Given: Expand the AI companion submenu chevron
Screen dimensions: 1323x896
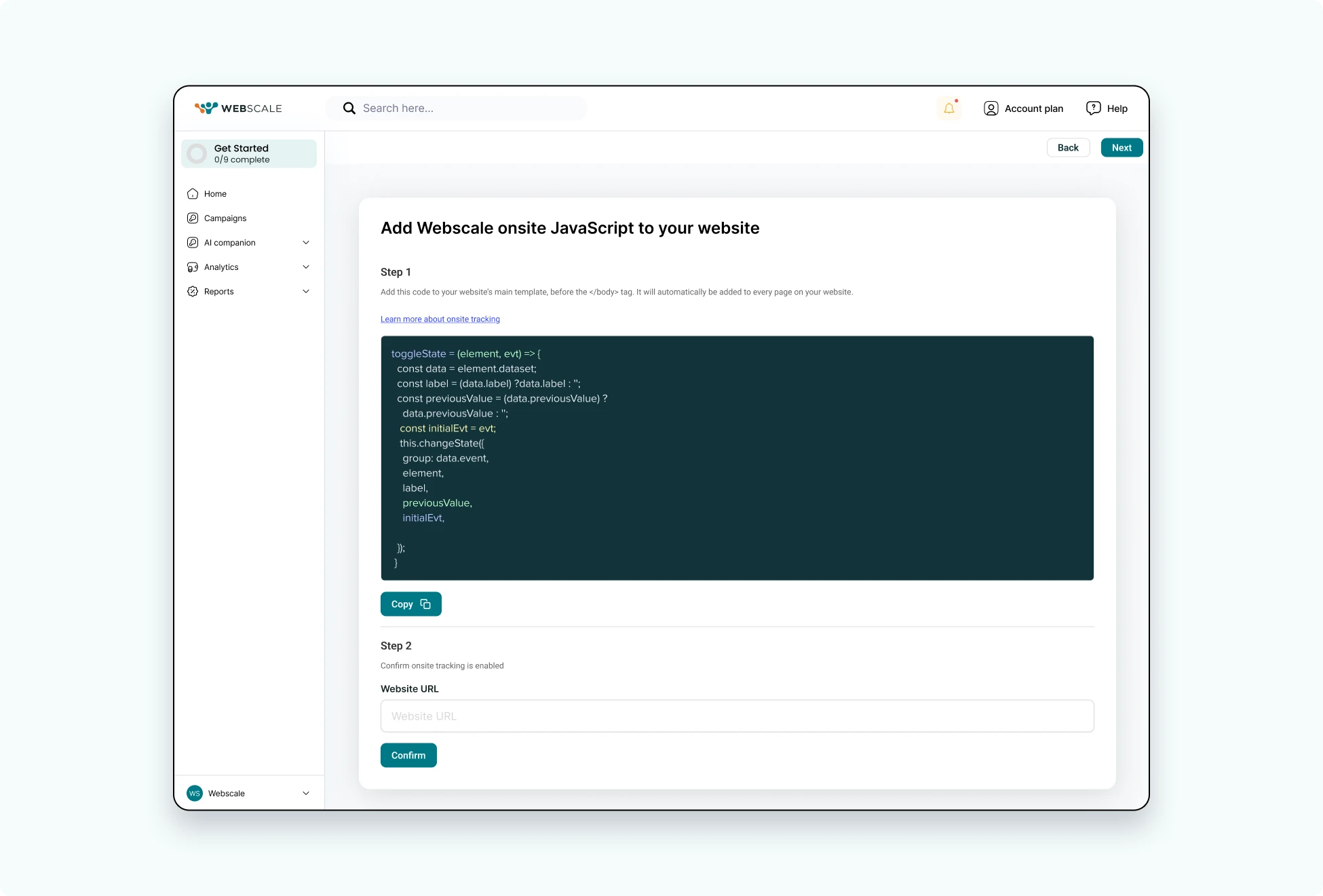Looking at the screenshot, I should pyautogui.click(x=306, y=243).
